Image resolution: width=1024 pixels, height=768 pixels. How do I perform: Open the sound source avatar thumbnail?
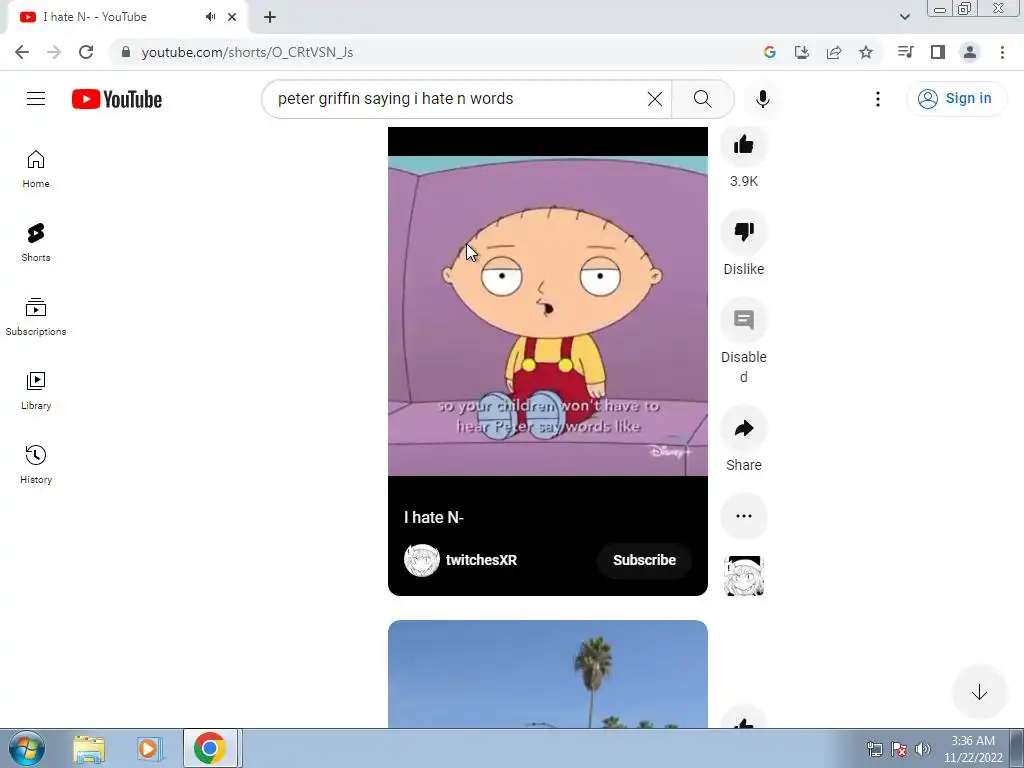tap(744, 575)
